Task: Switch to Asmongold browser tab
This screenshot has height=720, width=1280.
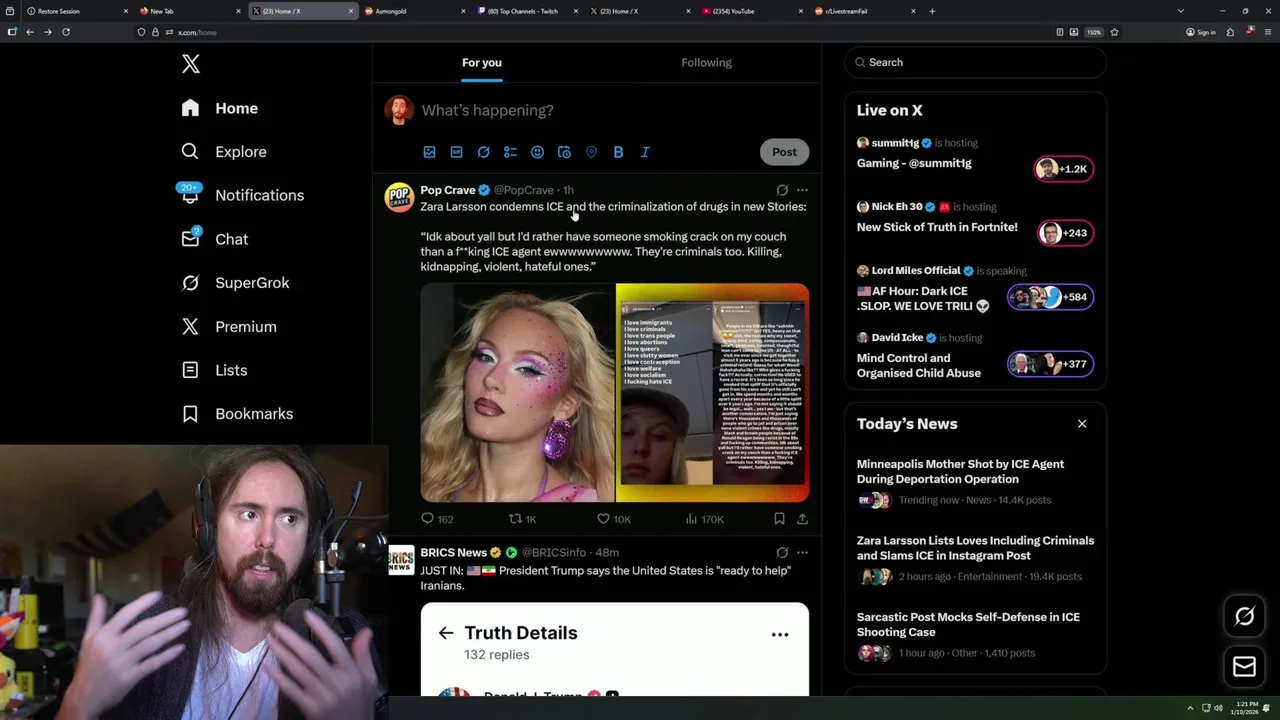Action: tap(414, 11)
